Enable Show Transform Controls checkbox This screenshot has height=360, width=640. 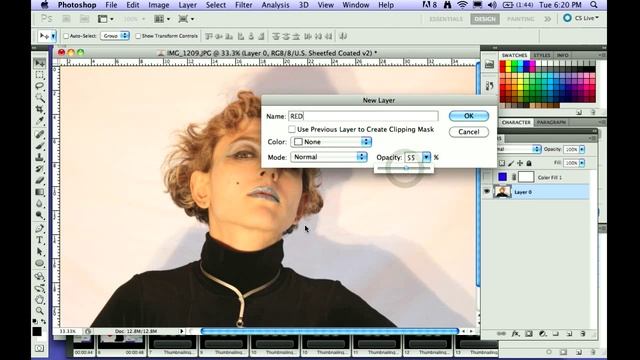click(x=138, y=36)
